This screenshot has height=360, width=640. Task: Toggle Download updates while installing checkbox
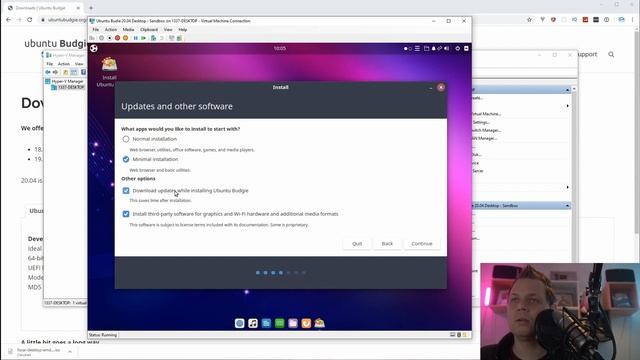(126, 191)
